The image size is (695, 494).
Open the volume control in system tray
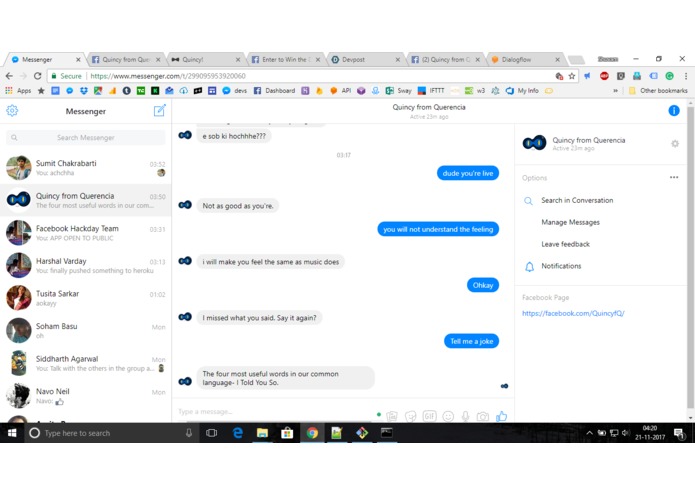pos(625,433)
